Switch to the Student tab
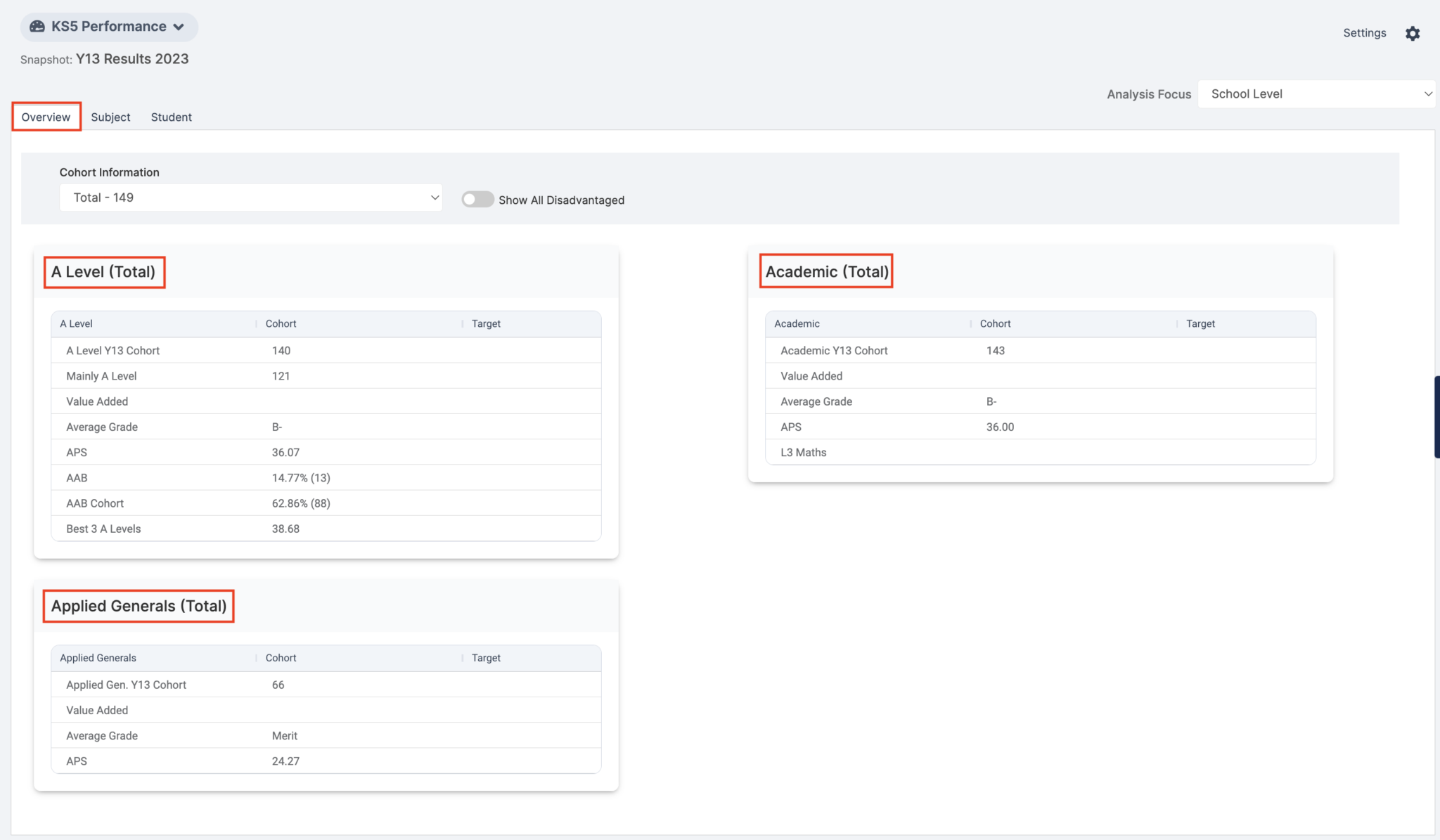Viewport: 1440px width, 840px height. 171,117
